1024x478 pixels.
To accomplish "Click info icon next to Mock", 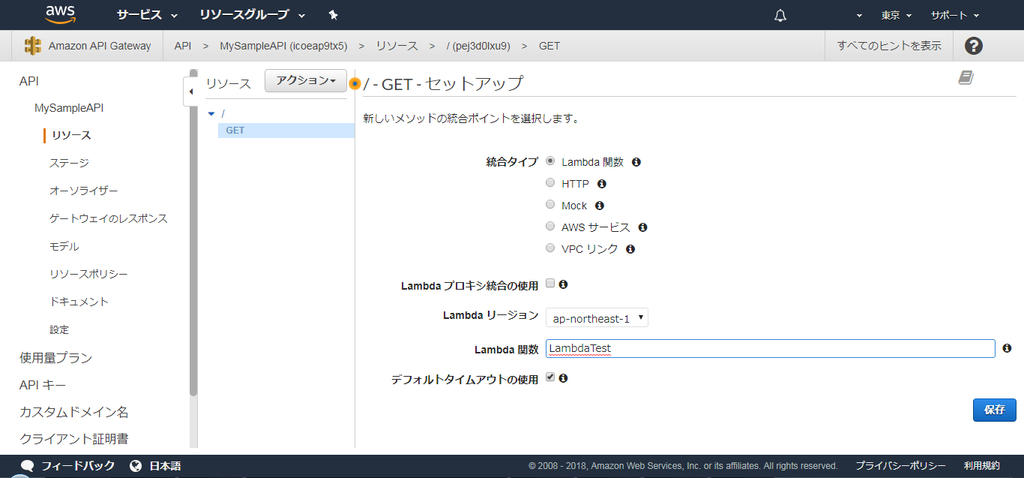I will click(x=600, y=206).
